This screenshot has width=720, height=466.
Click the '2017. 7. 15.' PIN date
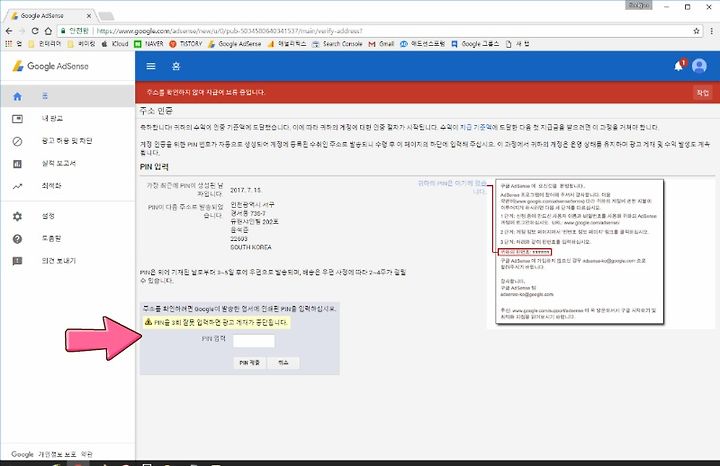click(x=246, y=190)
